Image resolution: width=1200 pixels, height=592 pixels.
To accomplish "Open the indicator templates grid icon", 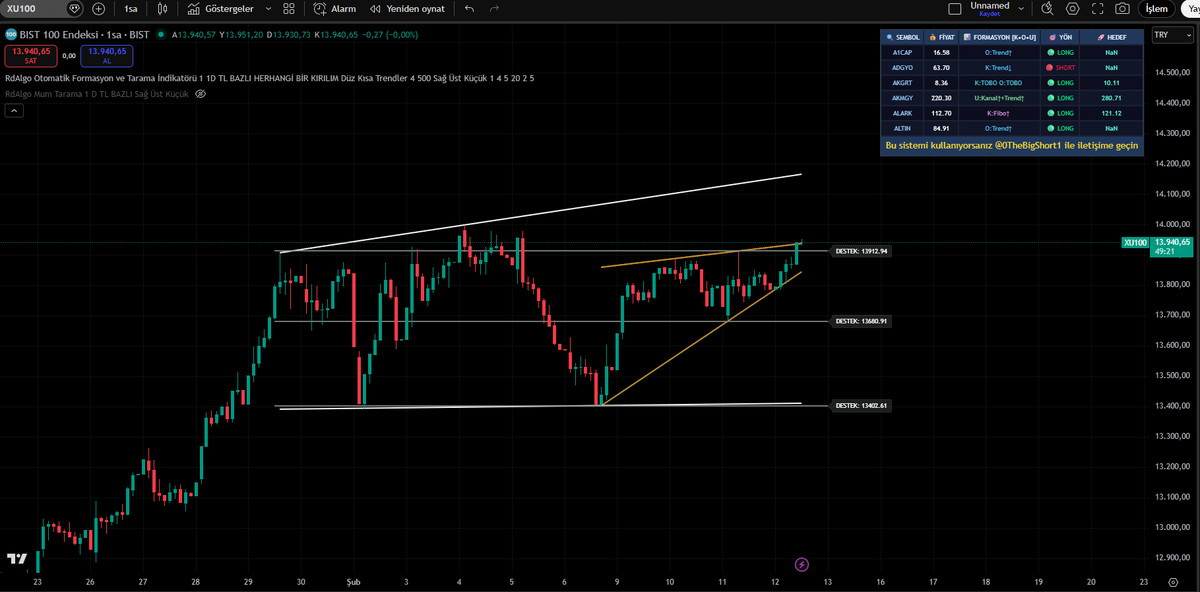I will 288,8.
